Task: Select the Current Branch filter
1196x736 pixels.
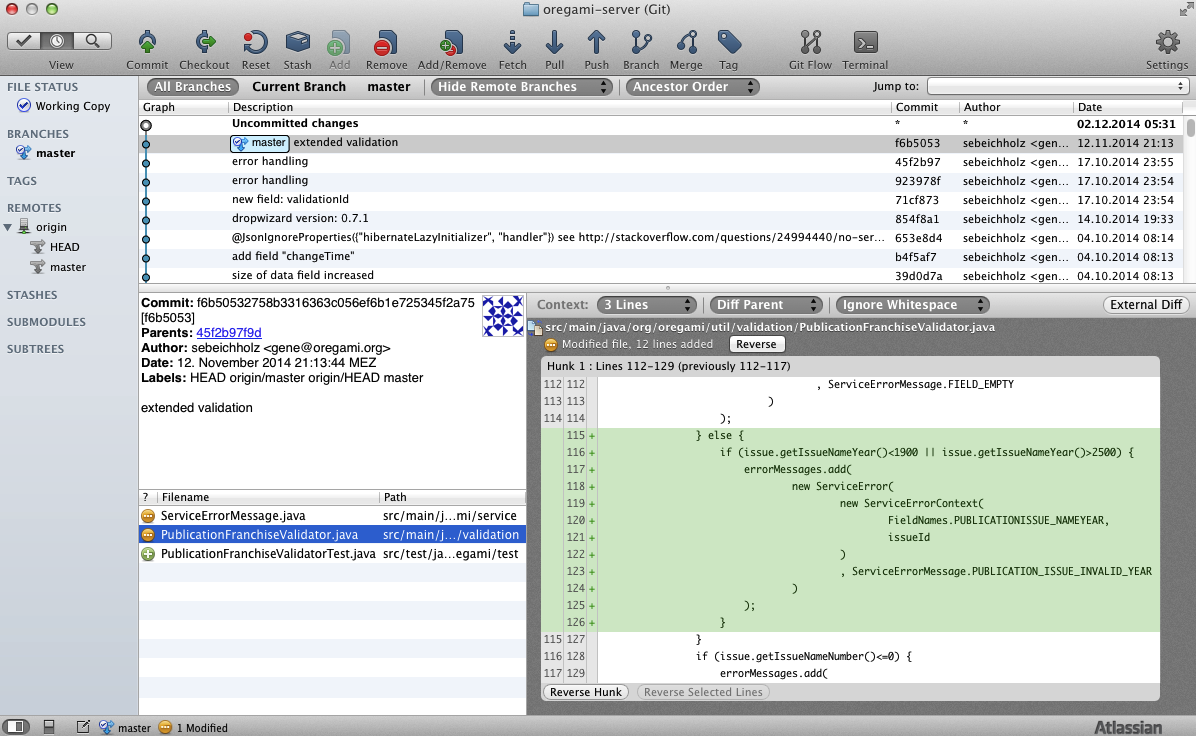Action: (x=299, y=87)
